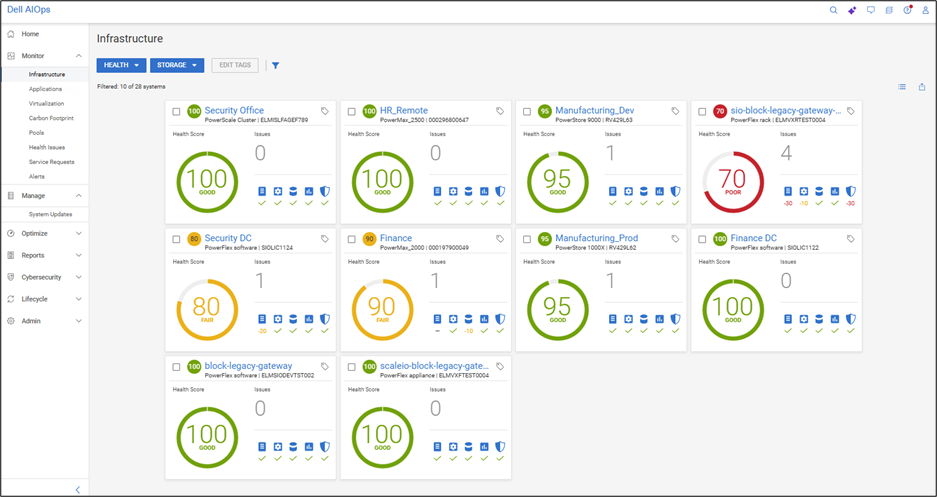The image size is (937, 497).
Task: Check the Finance system checkbox
Action: (x=352, y=240)
